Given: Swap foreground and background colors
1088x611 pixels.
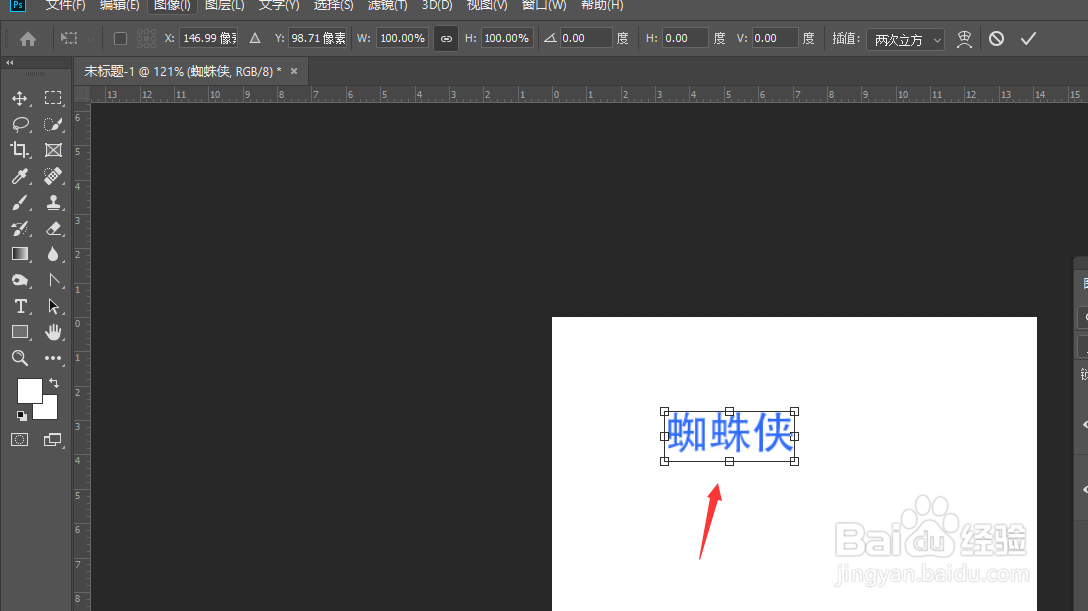Looking at the screenshot, I should [x=53, y=383].
